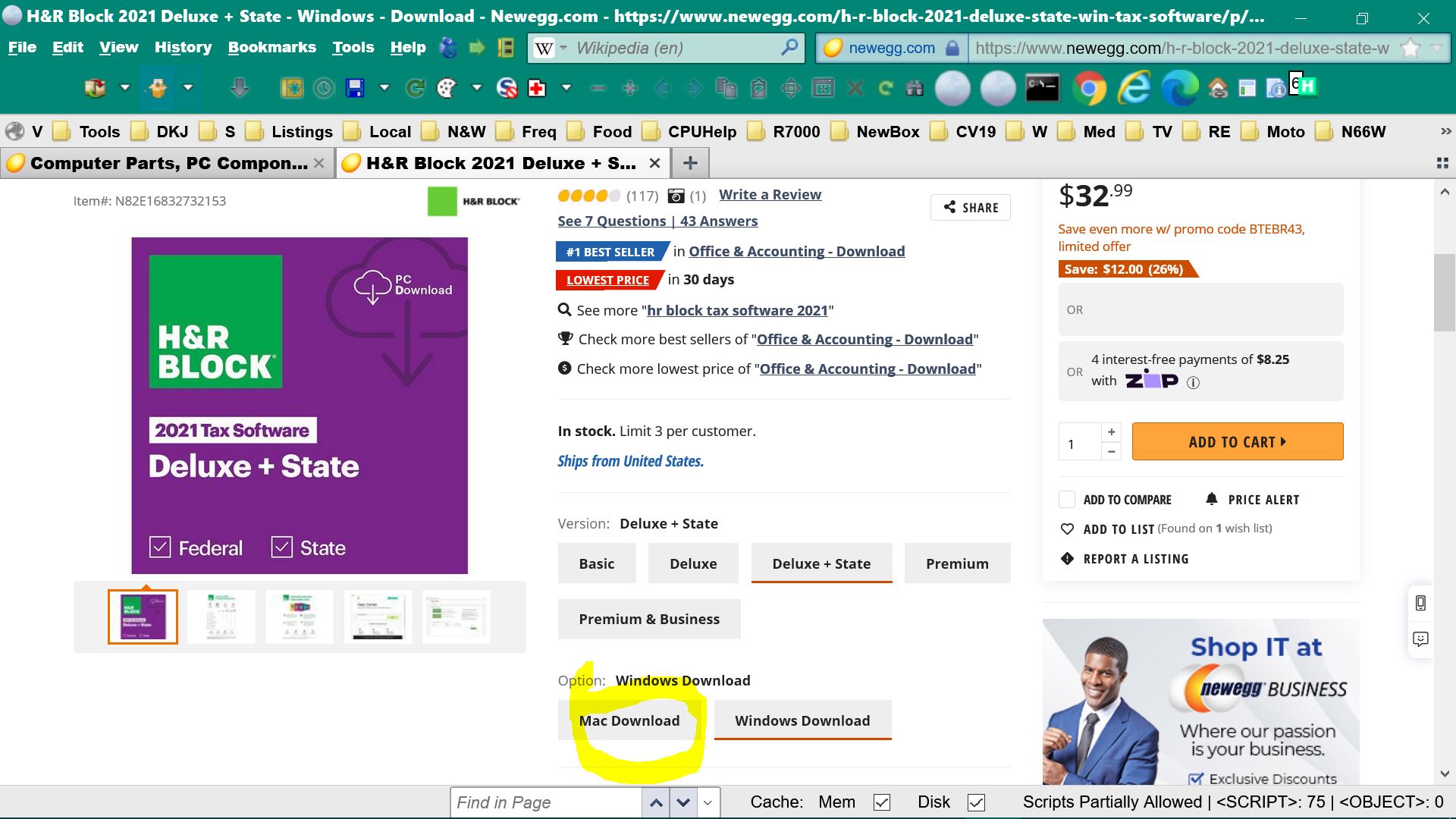Image resolution: width=1456 pixels, height=819 pixels.
Task: Click the gray down arrow download icon
Action: (240, 89)
